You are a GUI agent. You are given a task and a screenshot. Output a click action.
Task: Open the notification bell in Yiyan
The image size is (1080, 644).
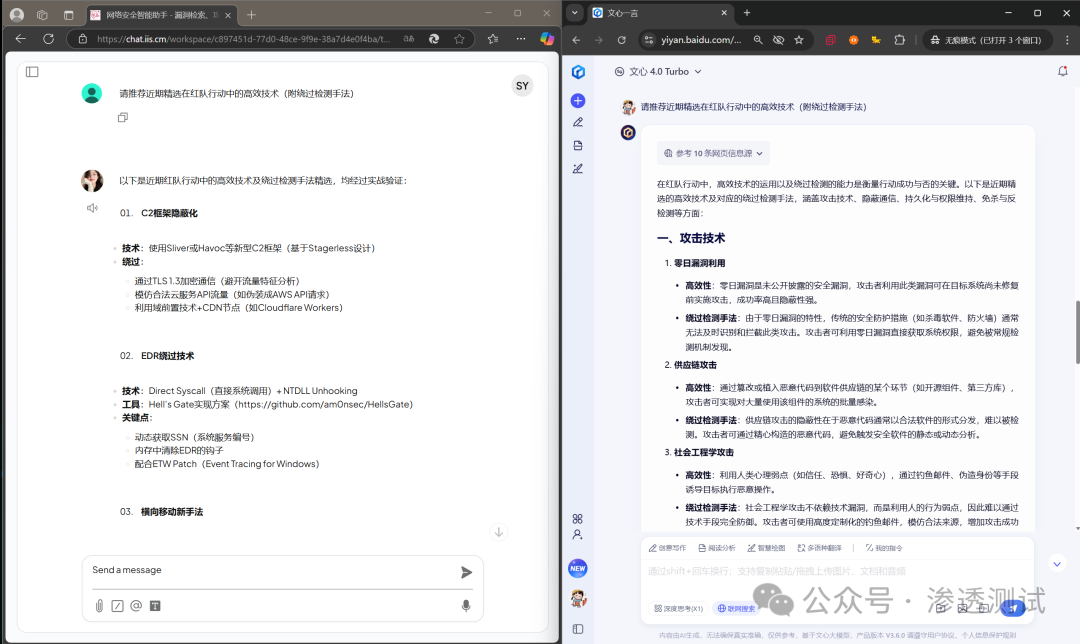pos(1063,71)
